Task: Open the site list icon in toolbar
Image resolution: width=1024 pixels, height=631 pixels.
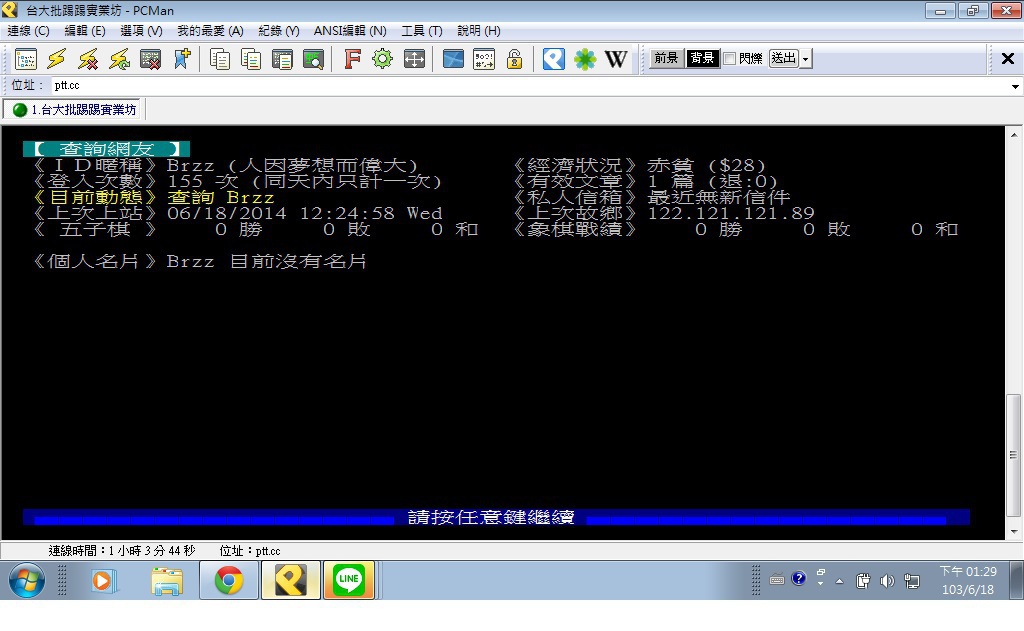Action: (x=25, y=59)
